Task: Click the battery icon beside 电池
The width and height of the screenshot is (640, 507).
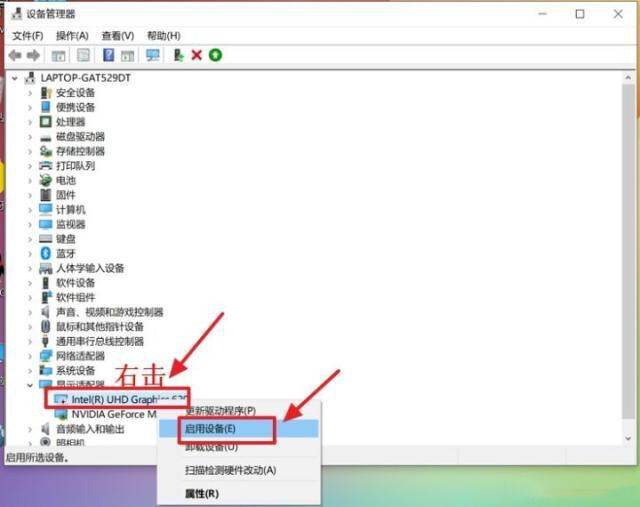Action: tap(45, 180)
